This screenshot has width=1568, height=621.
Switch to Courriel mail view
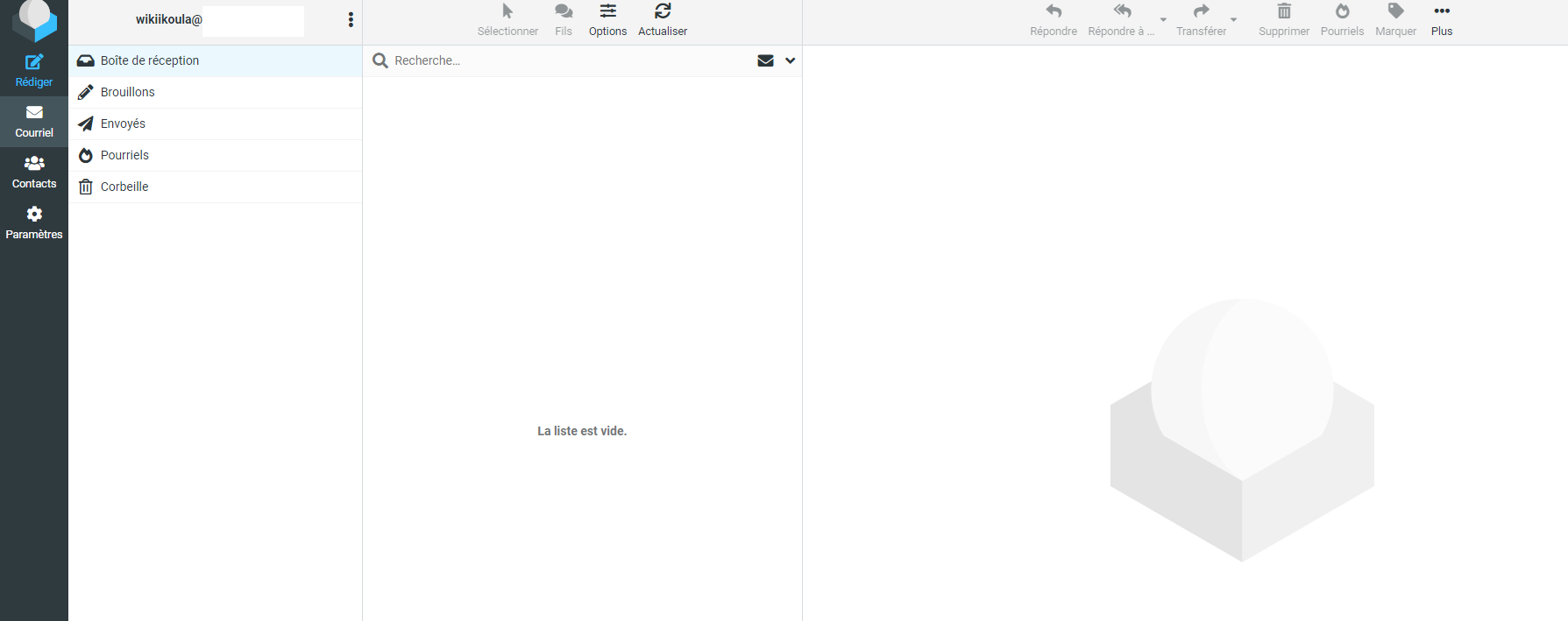pos(34,122)
